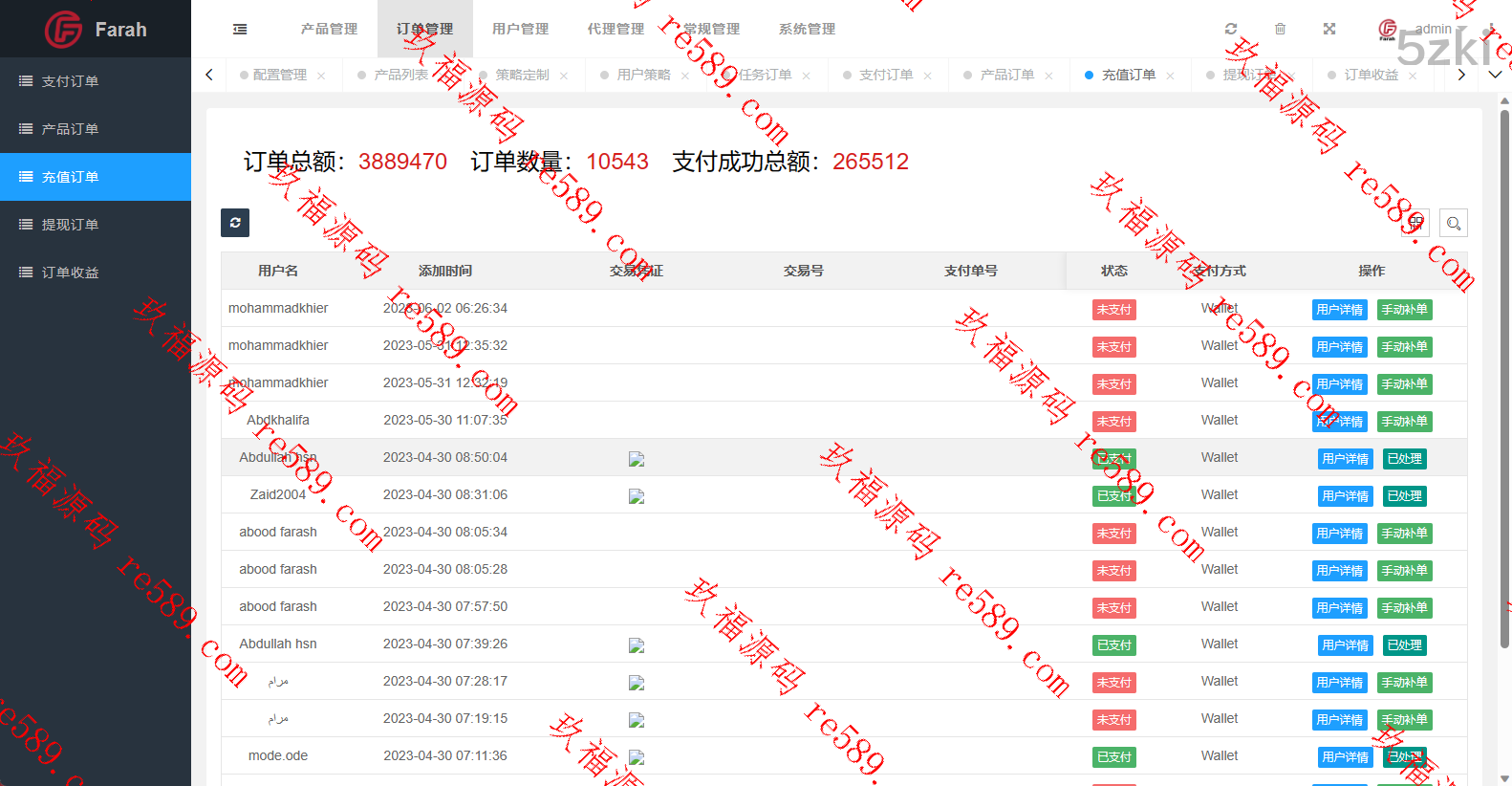This screenshot has height=786, width=1512.
Task: Click the page vertical scrollbar
Action: point(1504,382)
